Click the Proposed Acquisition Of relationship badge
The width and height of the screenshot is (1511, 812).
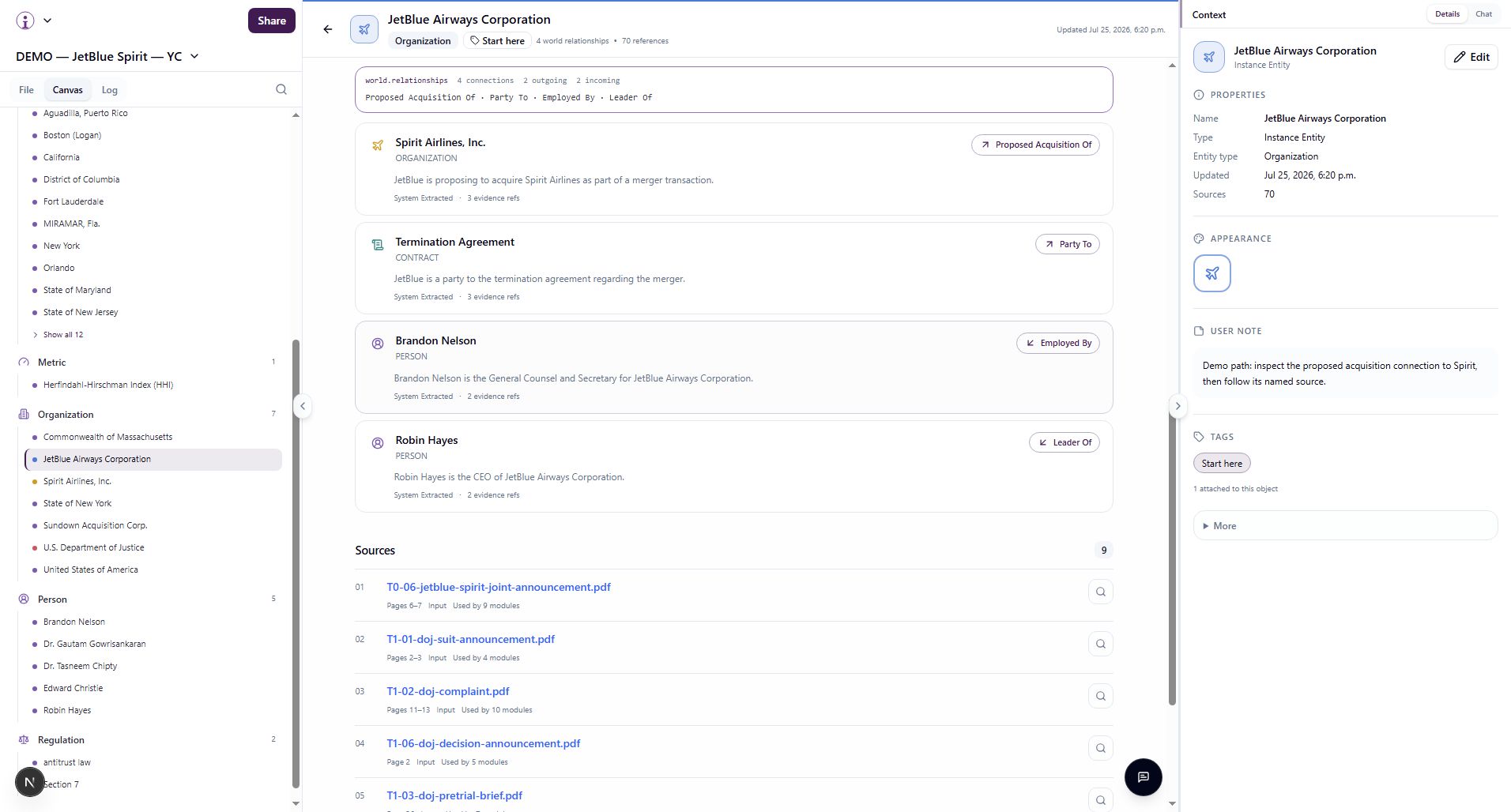coord(1035,145)
